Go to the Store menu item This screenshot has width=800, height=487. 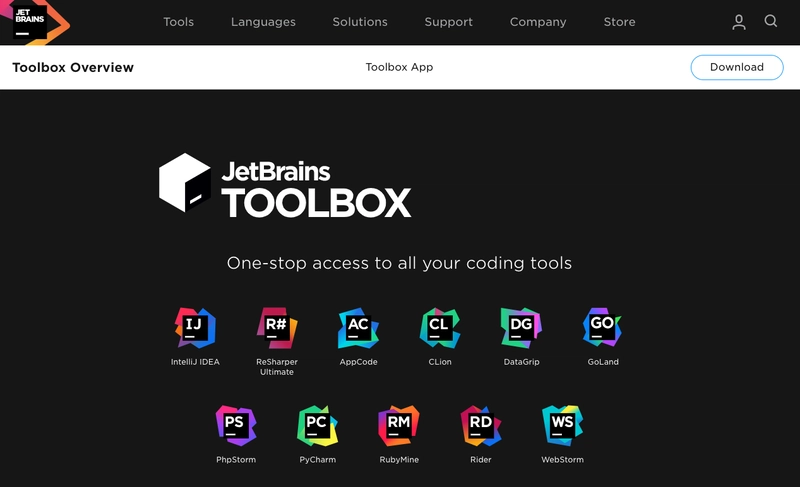tap(619, 22)
